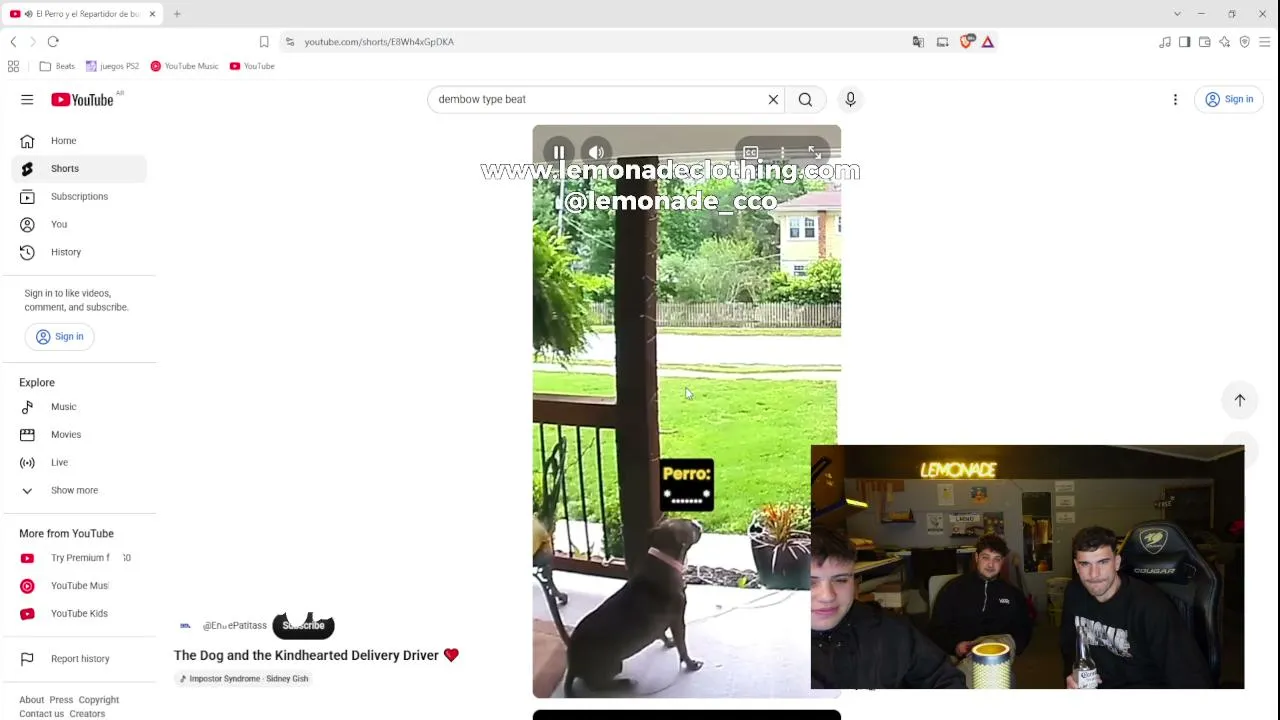Select Shorts in the sidebar
The image size is (1280, 720).
(x=79, y=169)
